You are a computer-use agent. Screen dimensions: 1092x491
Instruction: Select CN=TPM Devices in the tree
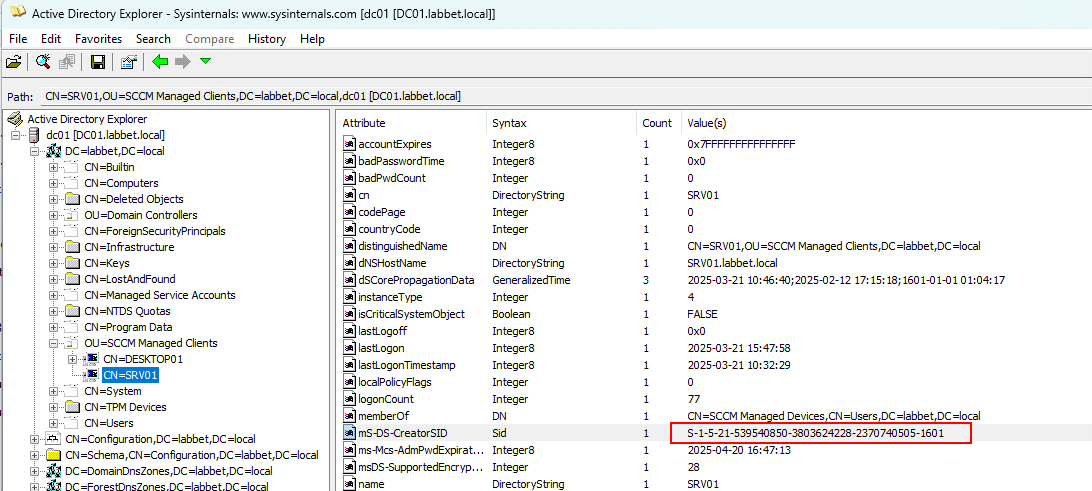[x=125, y=407]
